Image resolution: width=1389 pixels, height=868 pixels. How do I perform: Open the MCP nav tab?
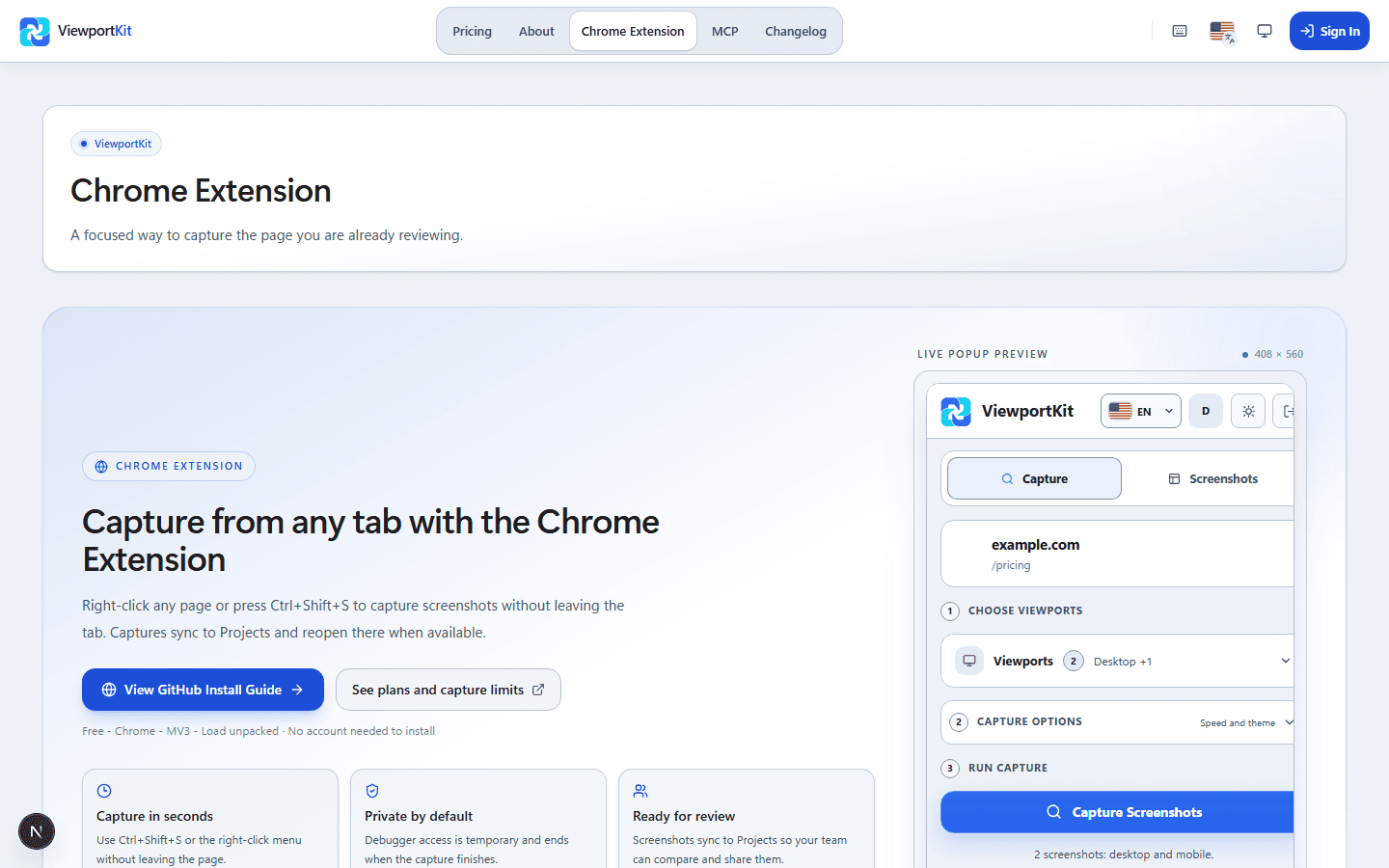725,31
